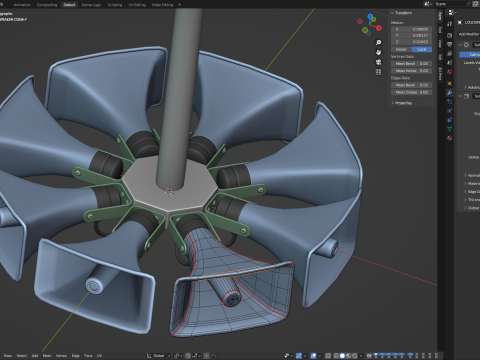The width and height of the screenshot is (480, 360).
Task: Click the green negative Y gizmo circle
Action: coord(365,30)
